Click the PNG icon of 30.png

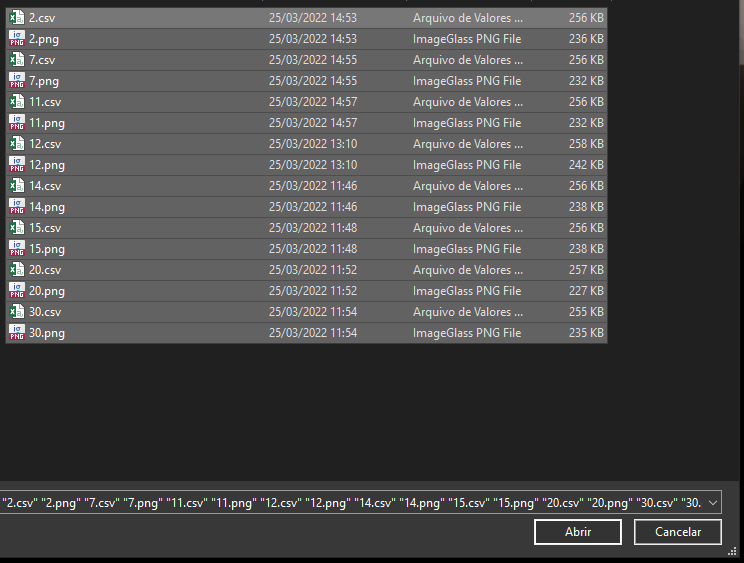pos(17,332)
